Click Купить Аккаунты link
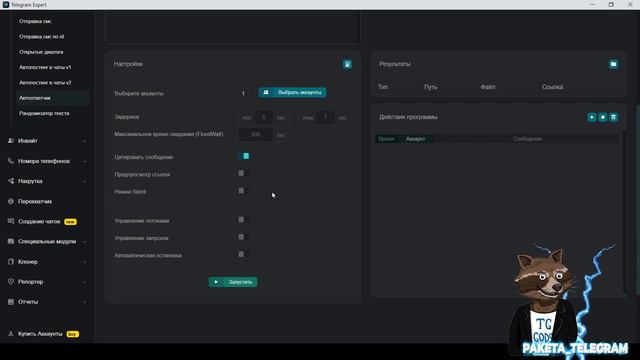 click(x=40, y=334)
